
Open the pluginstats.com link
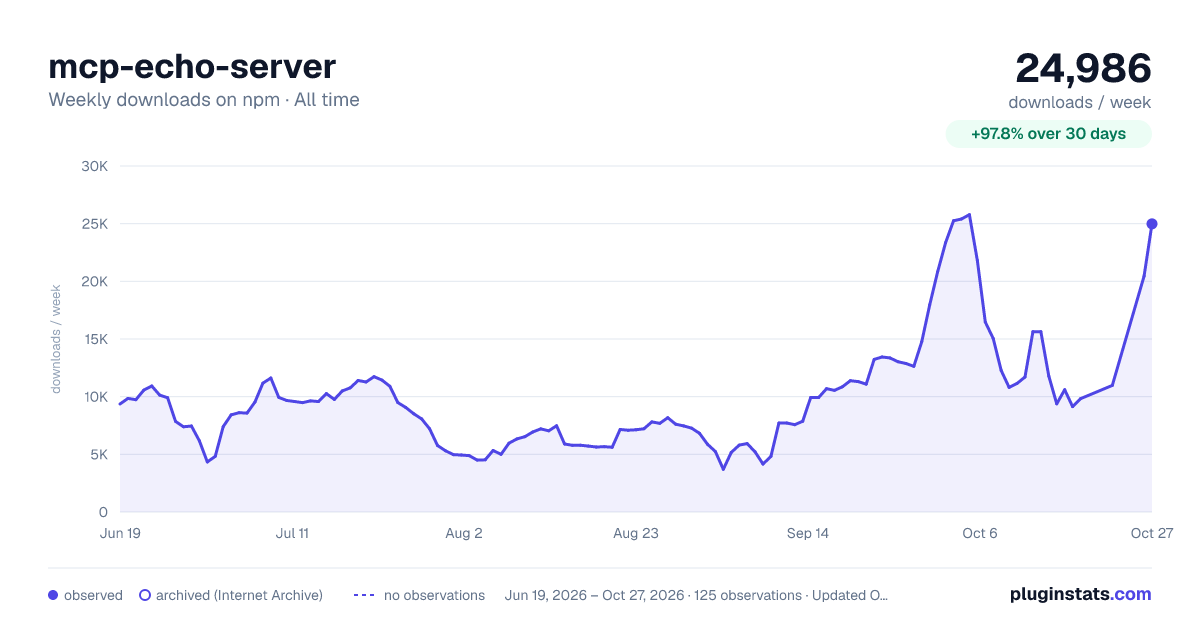(x=1081, y=594)
